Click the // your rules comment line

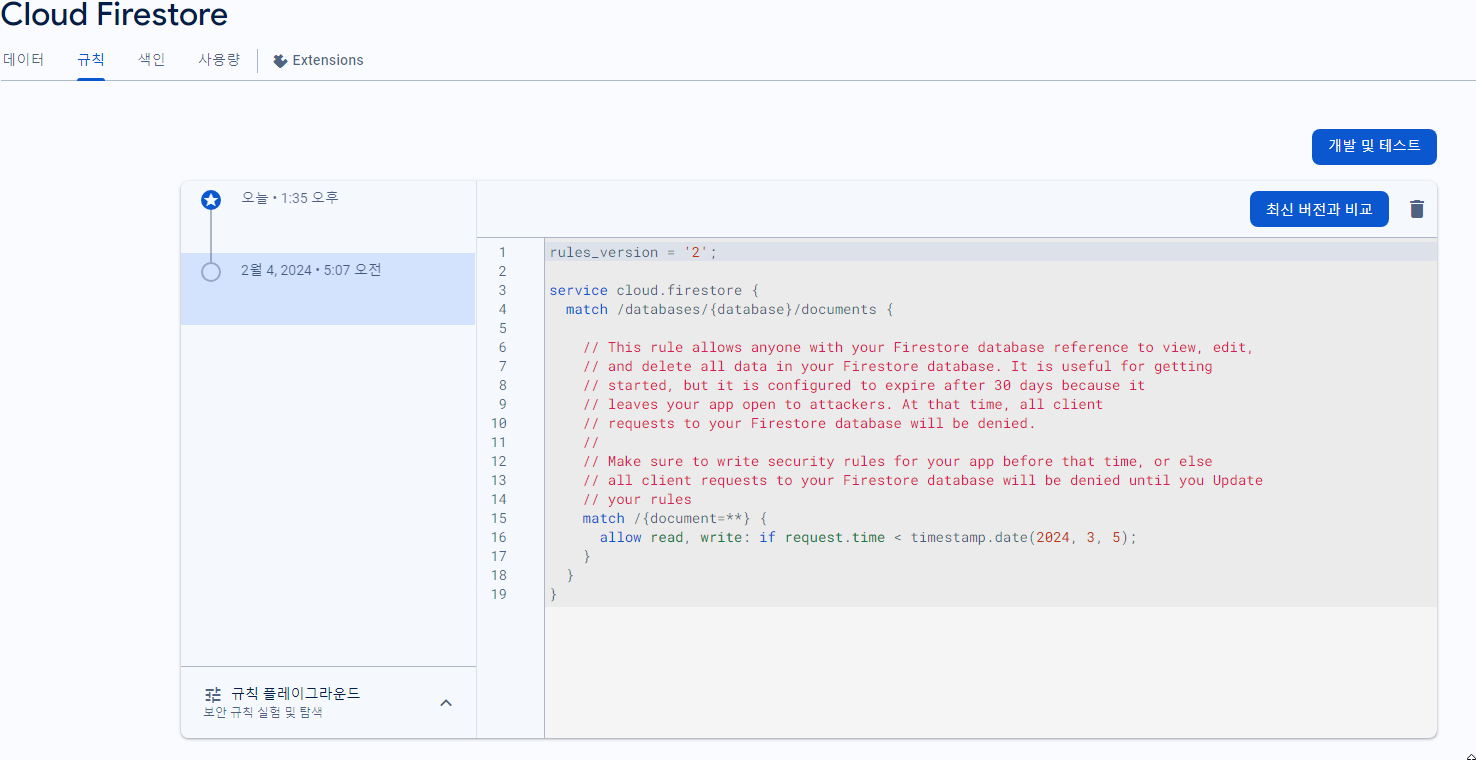(x=637, y=499)
